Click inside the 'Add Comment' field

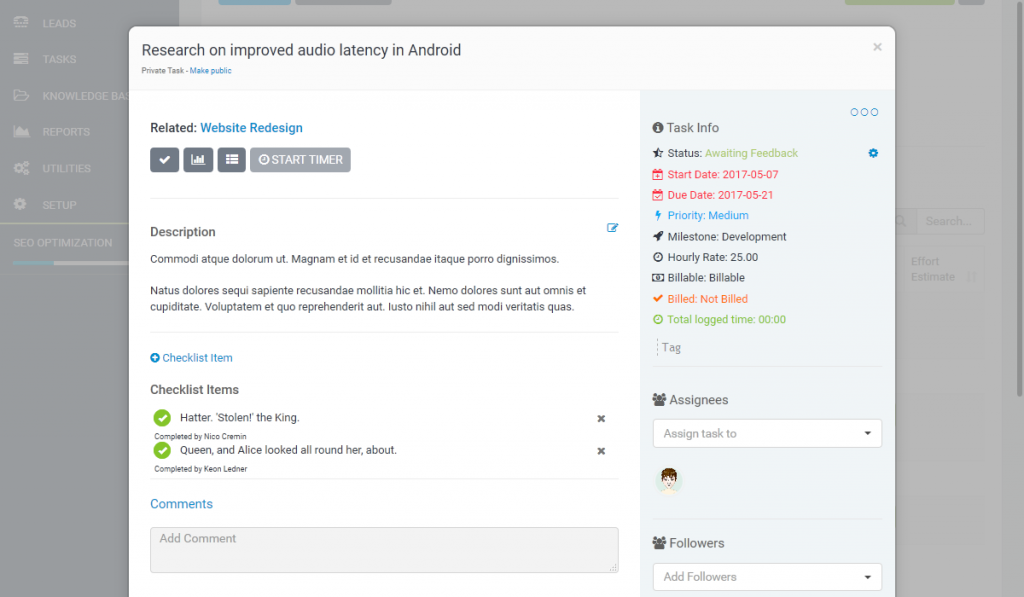[x=383, y=550]
